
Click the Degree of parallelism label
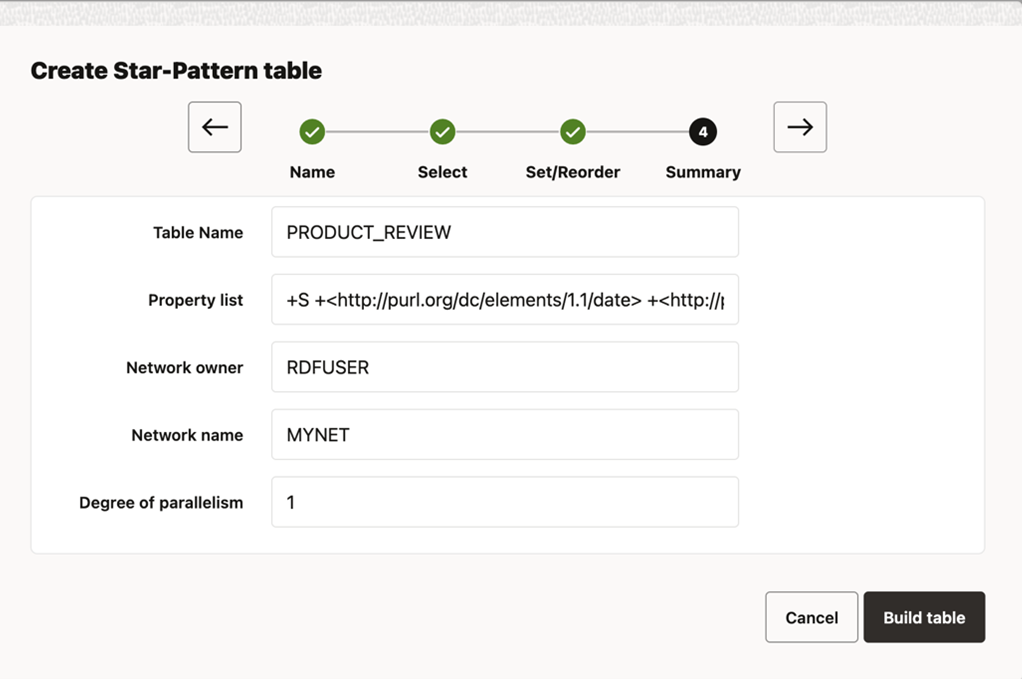(161, 502)
